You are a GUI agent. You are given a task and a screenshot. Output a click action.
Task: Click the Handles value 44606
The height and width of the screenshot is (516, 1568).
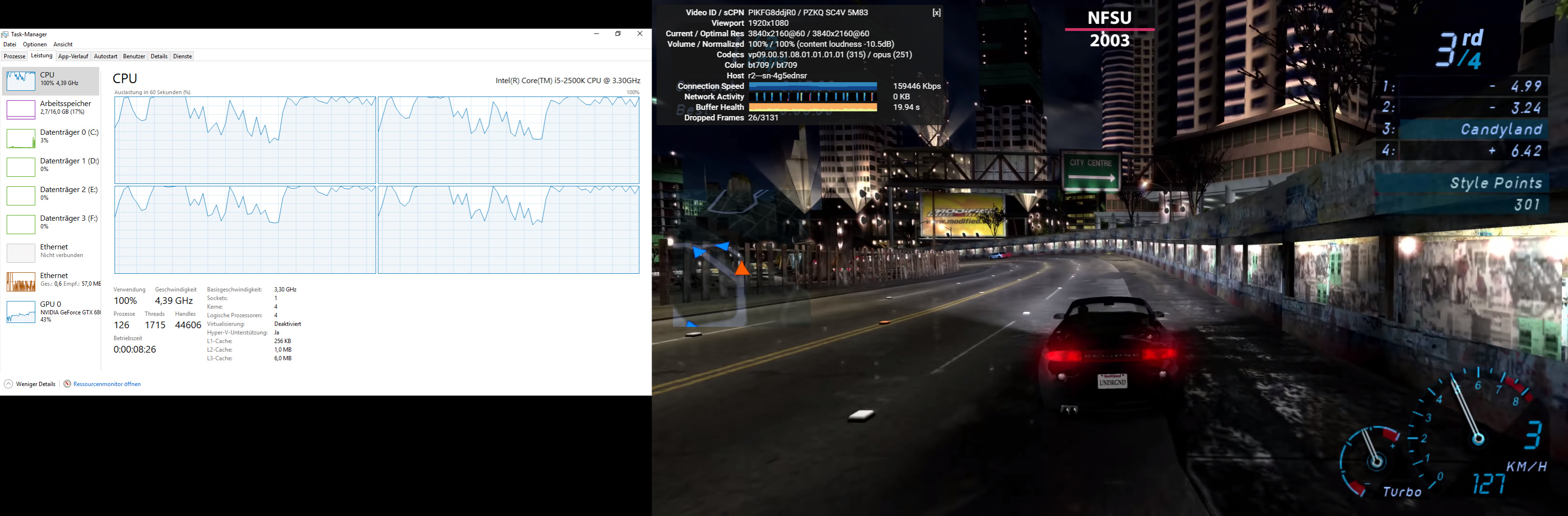(188, 325)
